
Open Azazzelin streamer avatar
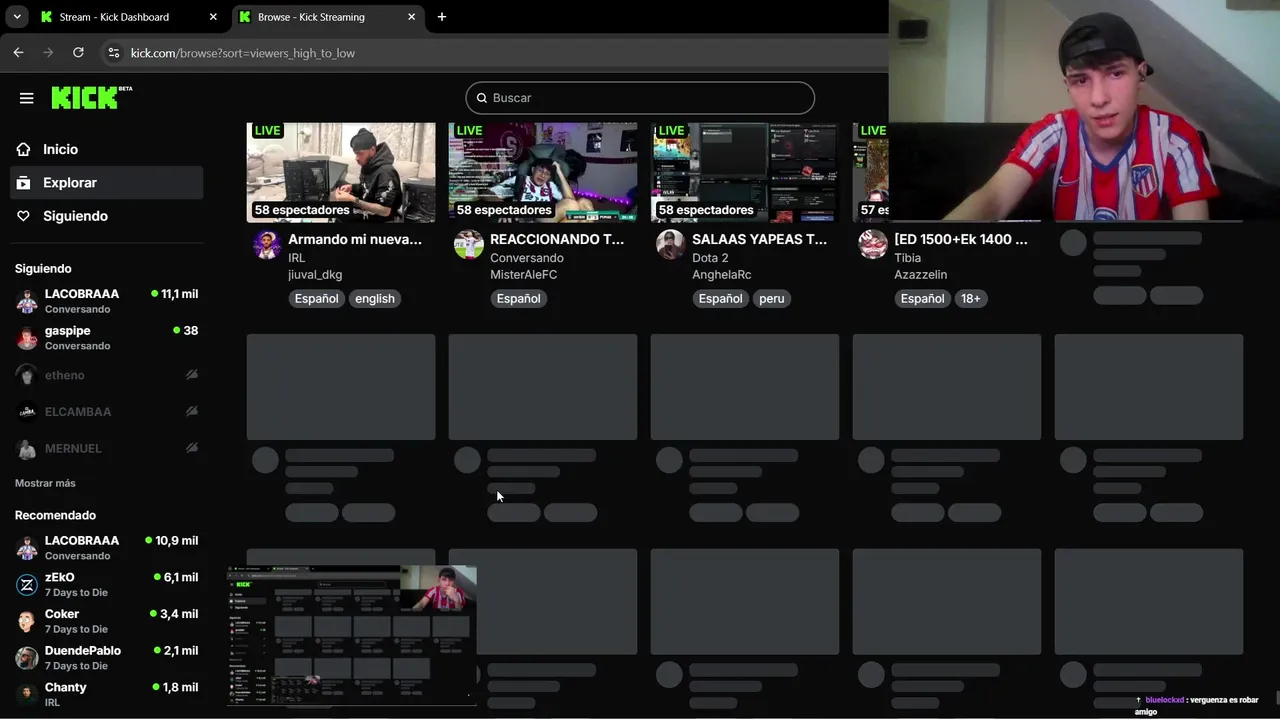(873, 245)
